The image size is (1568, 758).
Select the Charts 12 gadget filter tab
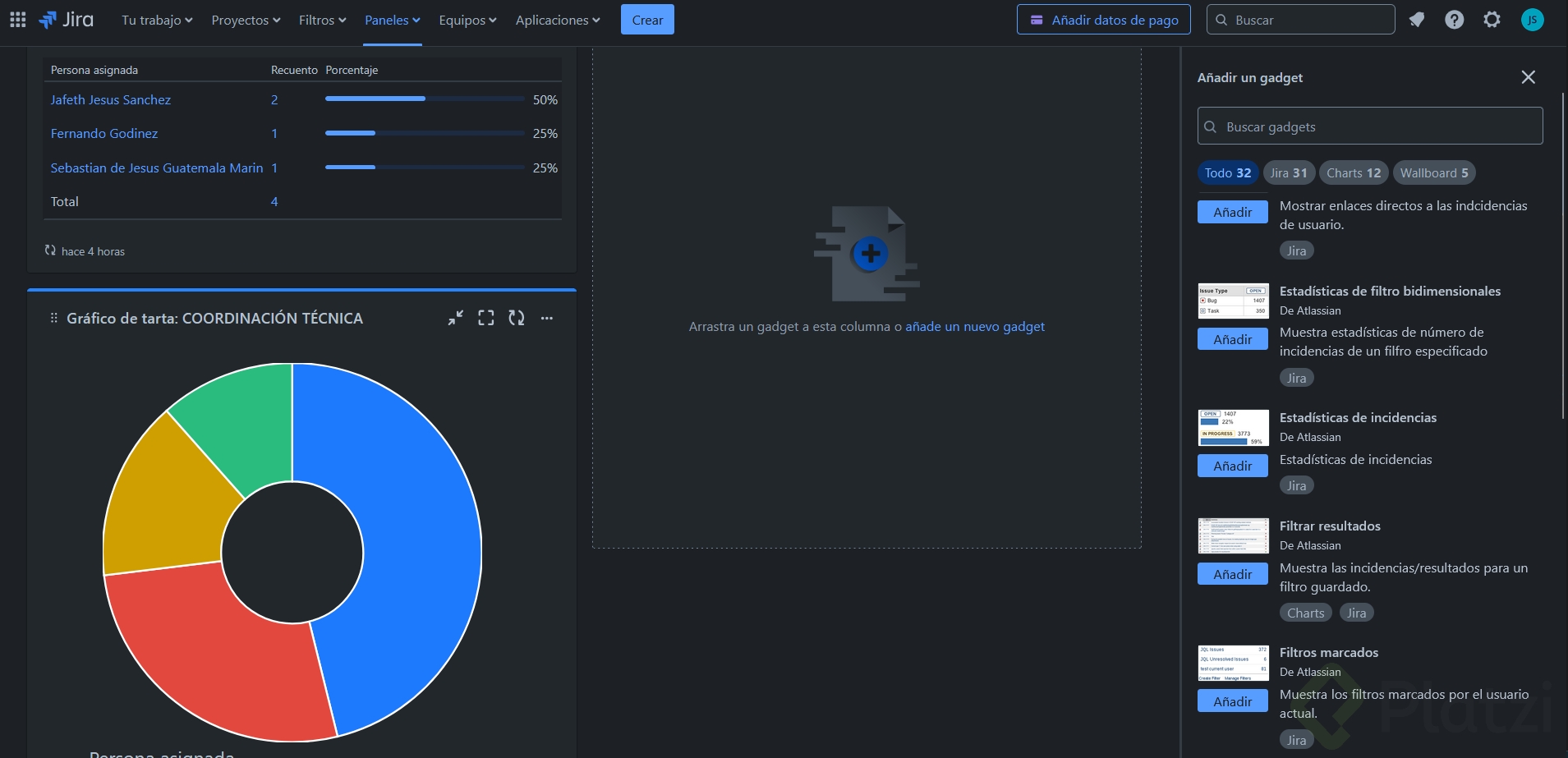[1354, 172]
